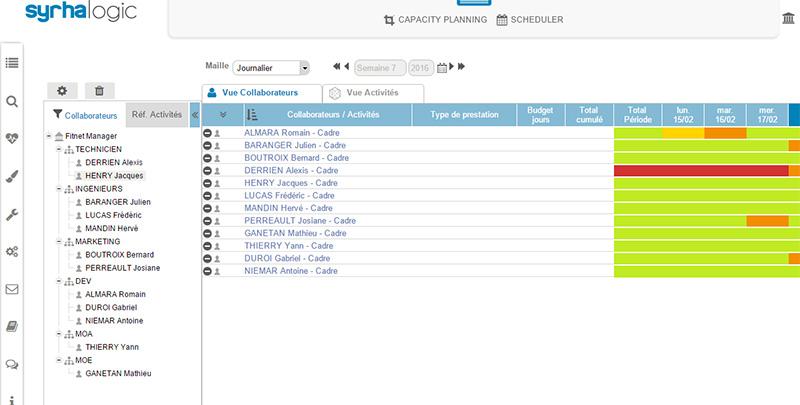Open the search magnifier in sidebar
The height and width of the screenshot is (405, 800).
(x=12, y=102)
